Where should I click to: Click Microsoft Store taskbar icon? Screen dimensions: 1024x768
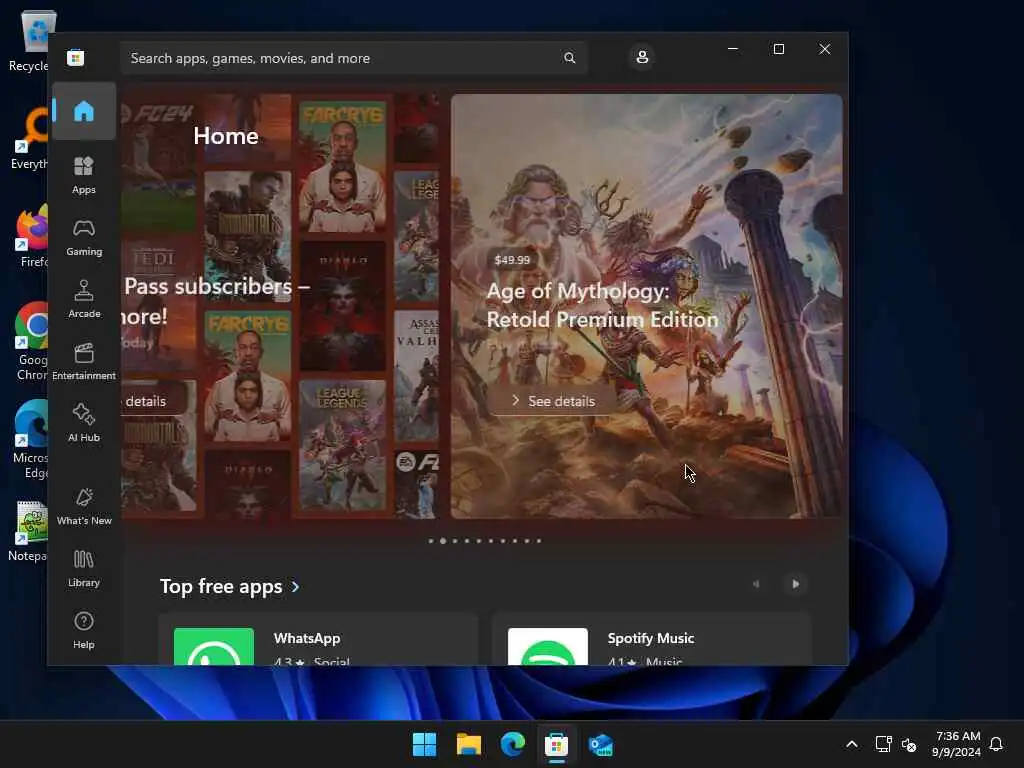pos(556,744)
